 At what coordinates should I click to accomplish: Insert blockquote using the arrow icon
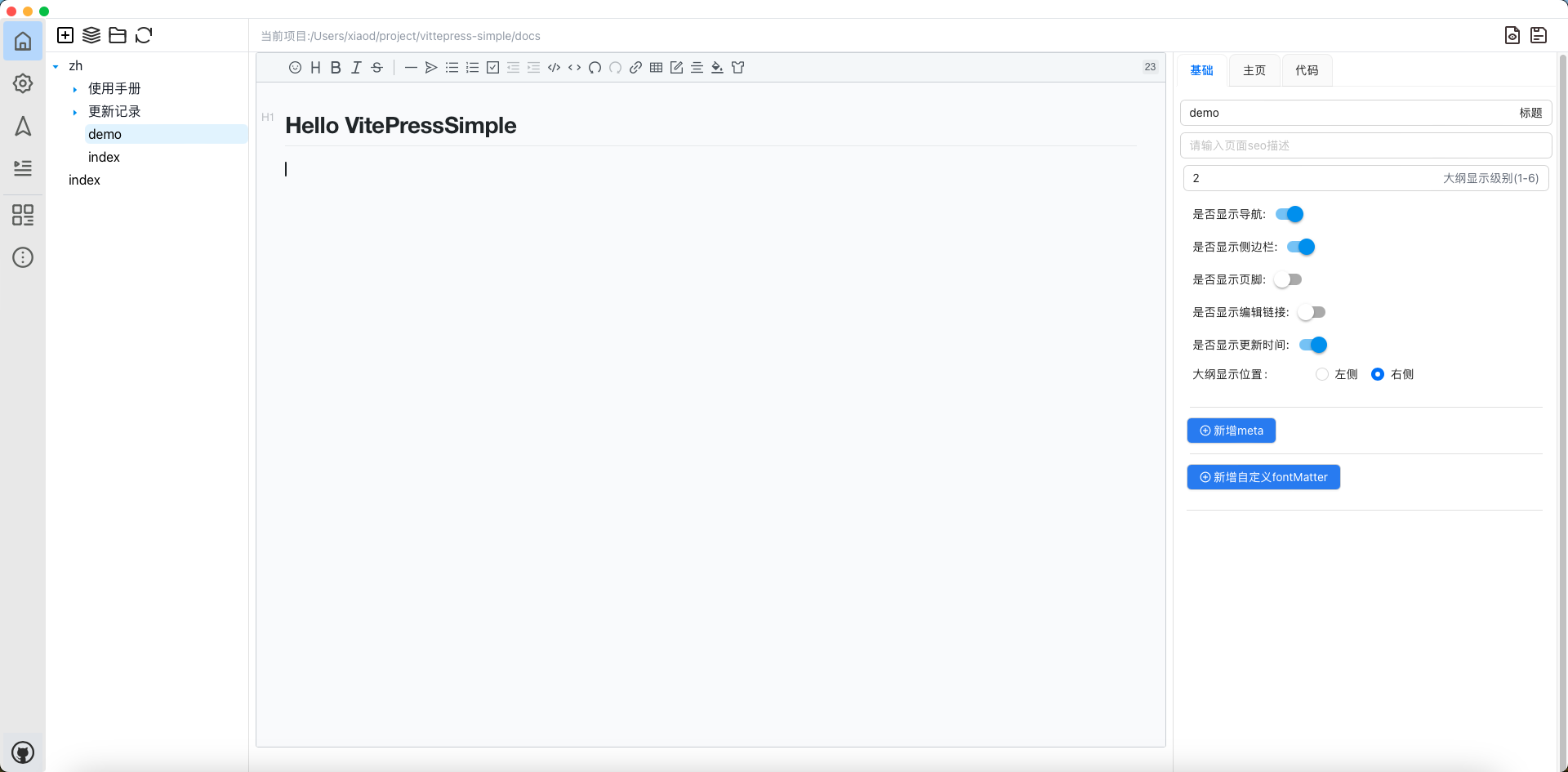coord(431,68)
